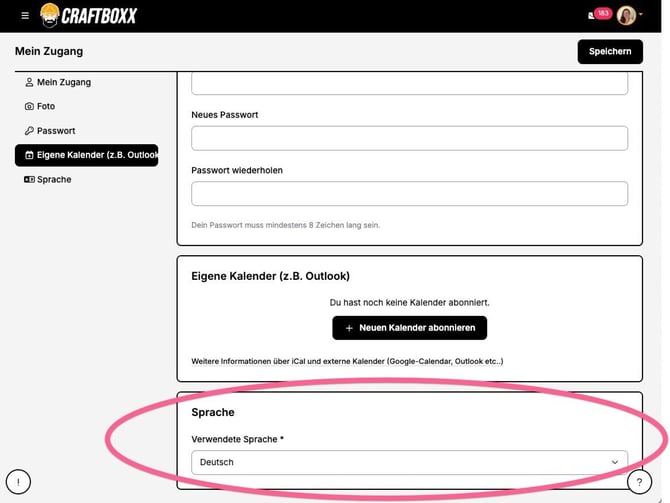
Task: Select Mein Zugang in the sidebar
Action: tap(64, 82)
